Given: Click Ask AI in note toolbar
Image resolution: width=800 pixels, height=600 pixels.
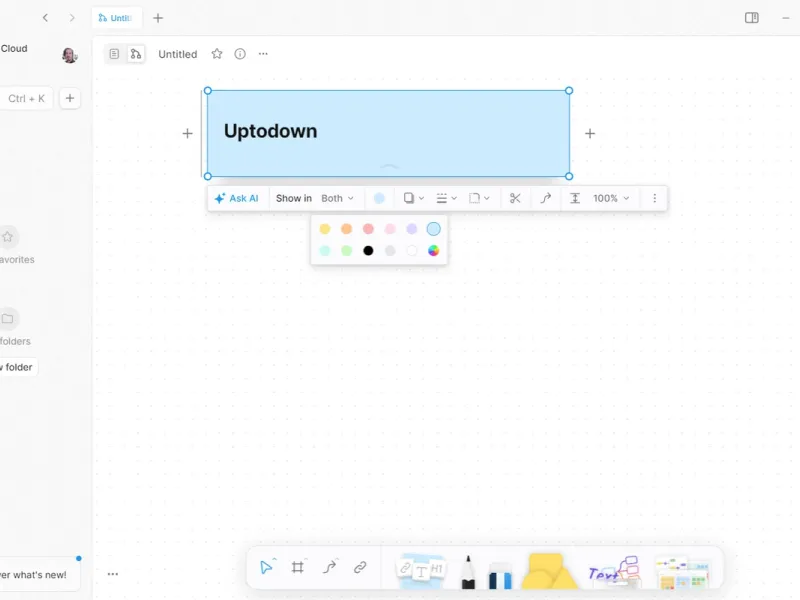Looking at the screenshot, I should [x=237, y=198].
